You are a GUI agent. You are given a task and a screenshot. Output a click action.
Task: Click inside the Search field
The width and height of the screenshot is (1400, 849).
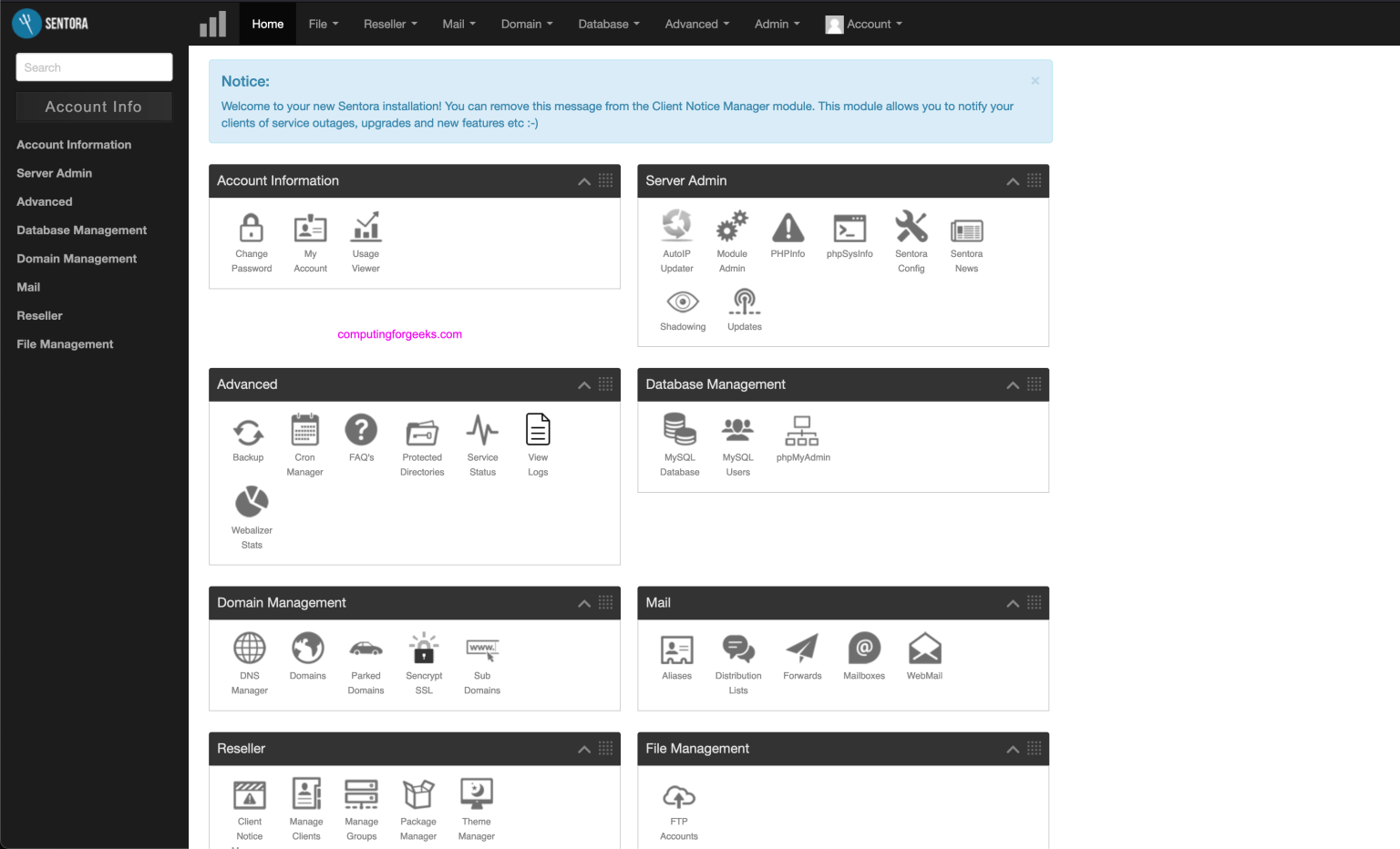click(x=94, y=66)
